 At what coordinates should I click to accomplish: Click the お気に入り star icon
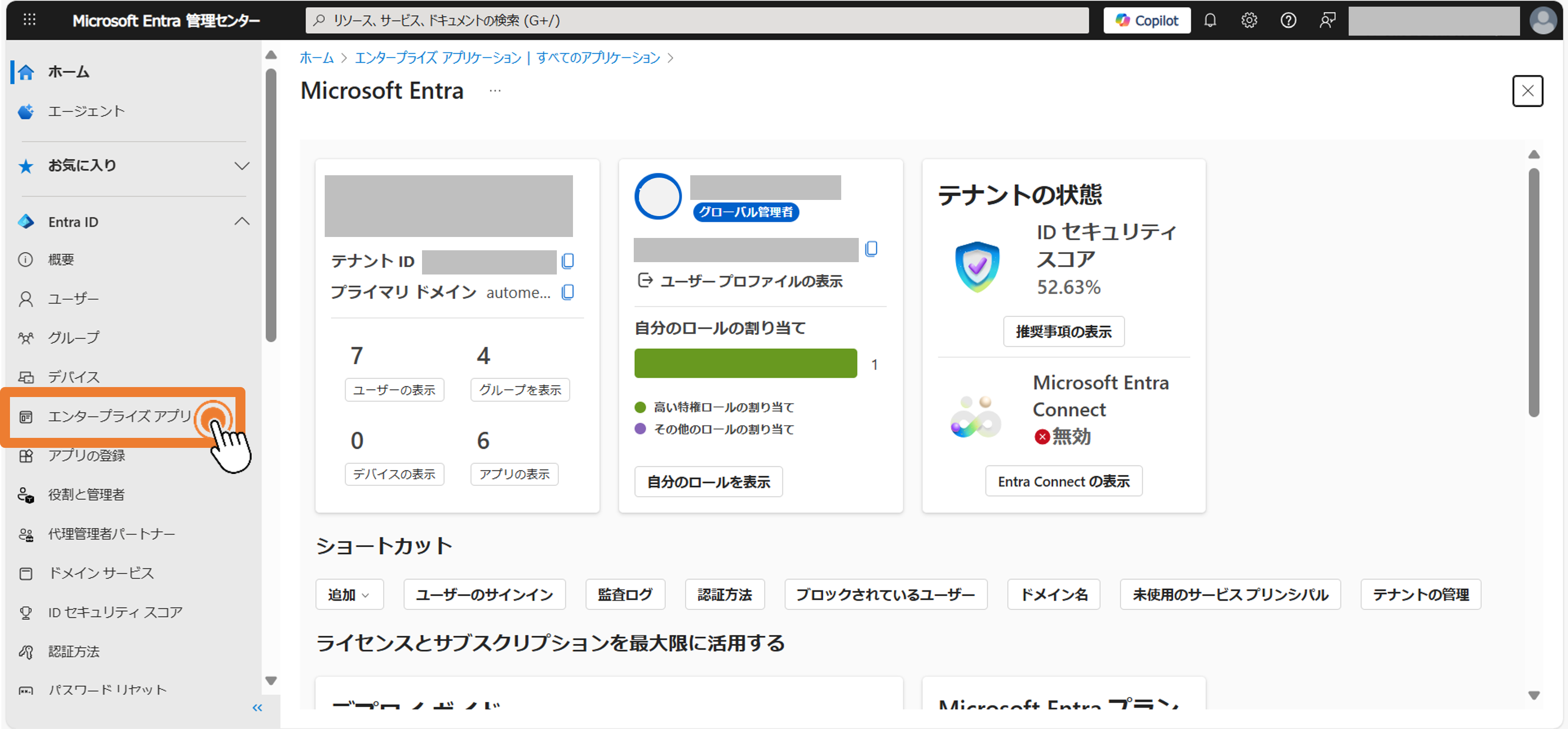pyautogui.click(x=26, y=166)
